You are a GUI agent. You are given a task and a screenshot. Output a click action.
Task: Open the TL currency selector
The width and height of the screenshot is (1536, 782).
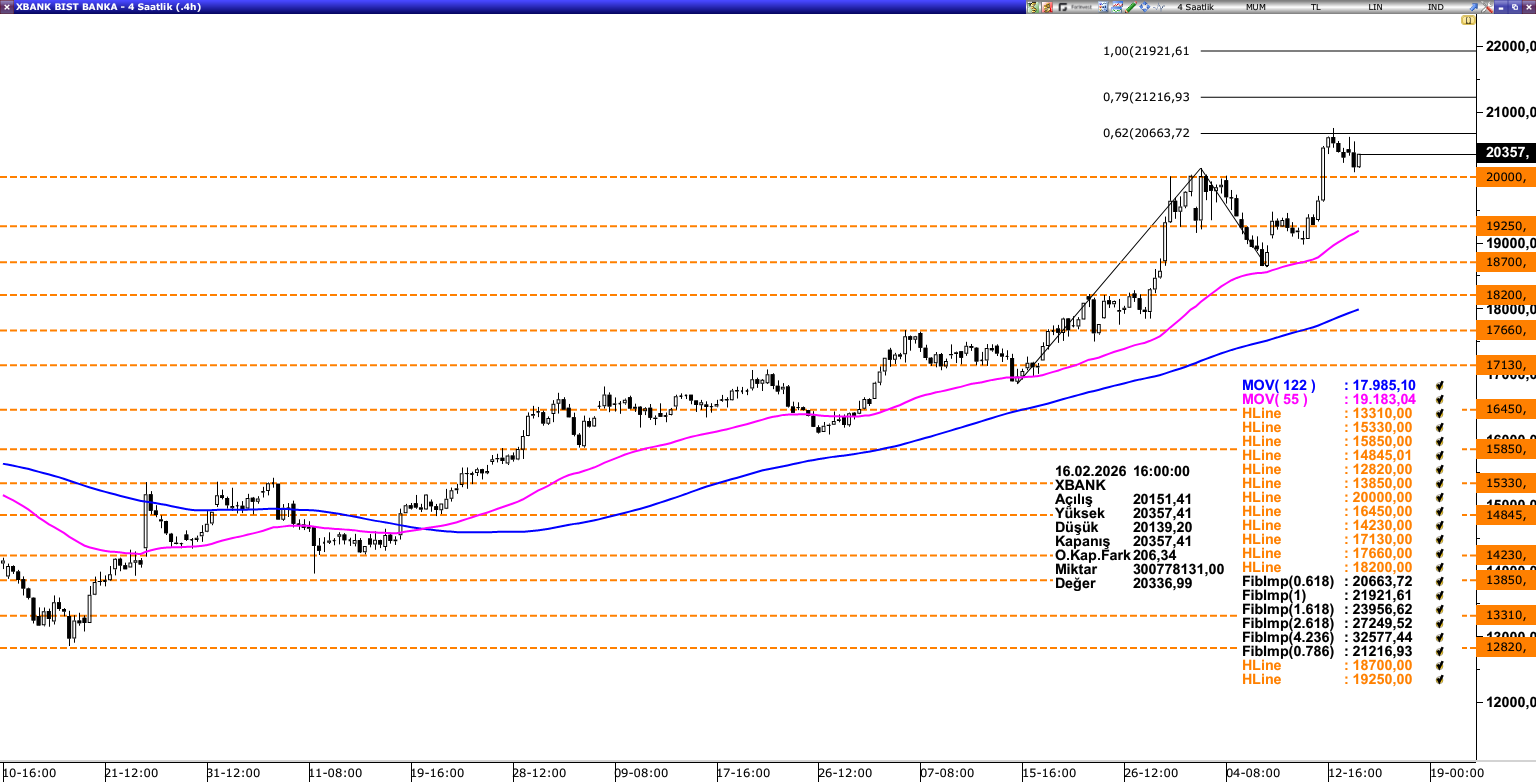click(1315, 7)
